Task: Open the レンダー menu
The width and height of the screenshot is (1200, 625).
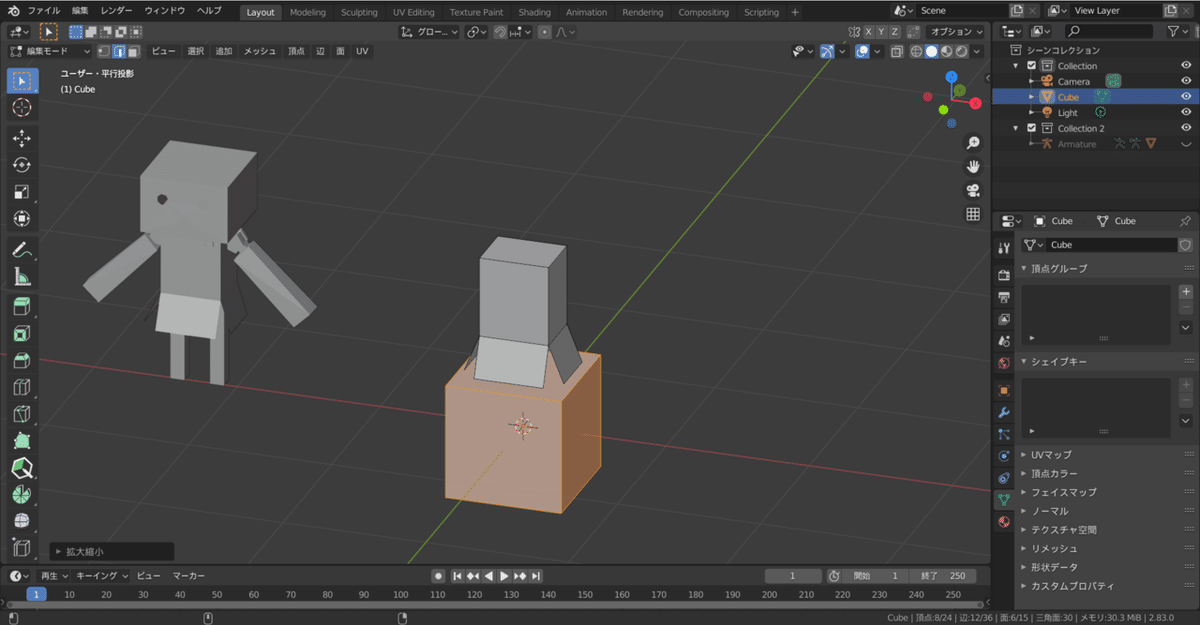Action: click(x=117, y=11)
